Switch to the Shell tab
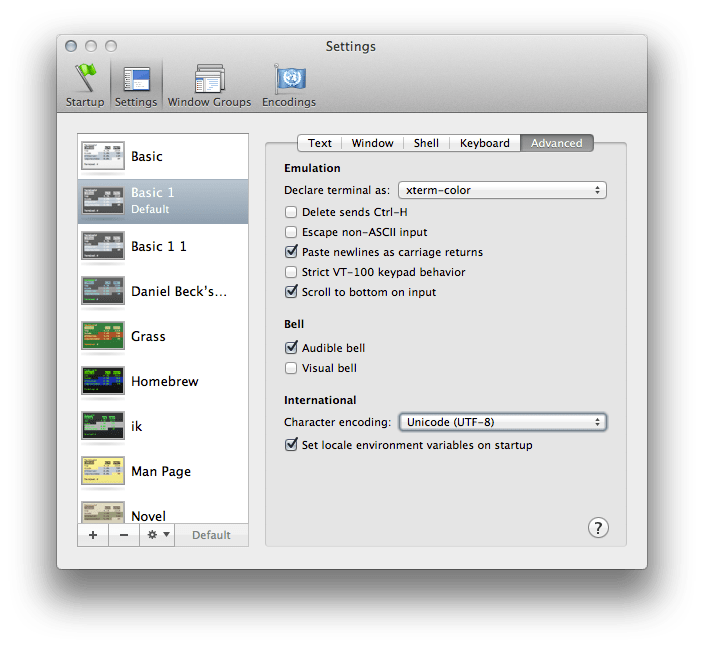The width and height of the screenshot is (704, 648). click(426, 143)
